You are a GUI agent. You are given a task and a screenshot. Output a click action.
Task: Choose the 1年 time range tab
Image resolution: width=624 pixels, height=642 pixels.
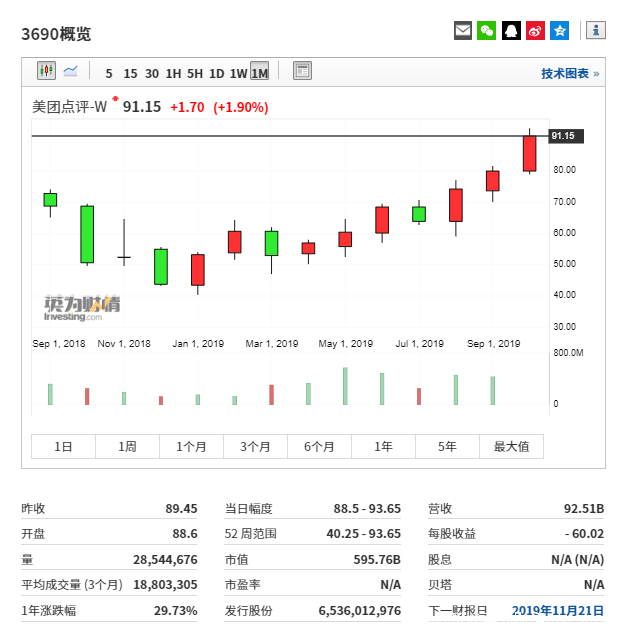click(x=383, y=446)
